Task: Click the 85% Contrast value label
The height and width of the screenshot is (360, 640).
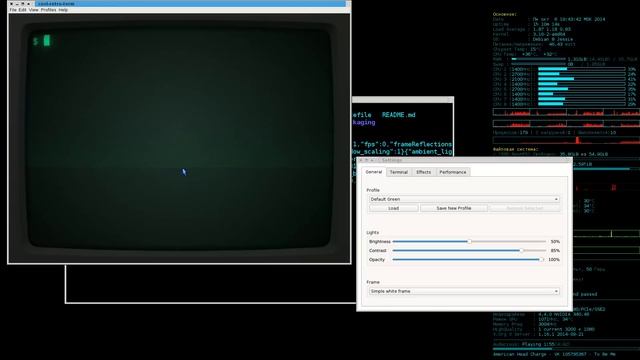Action: pyautogui.click(x=555, y=251)
